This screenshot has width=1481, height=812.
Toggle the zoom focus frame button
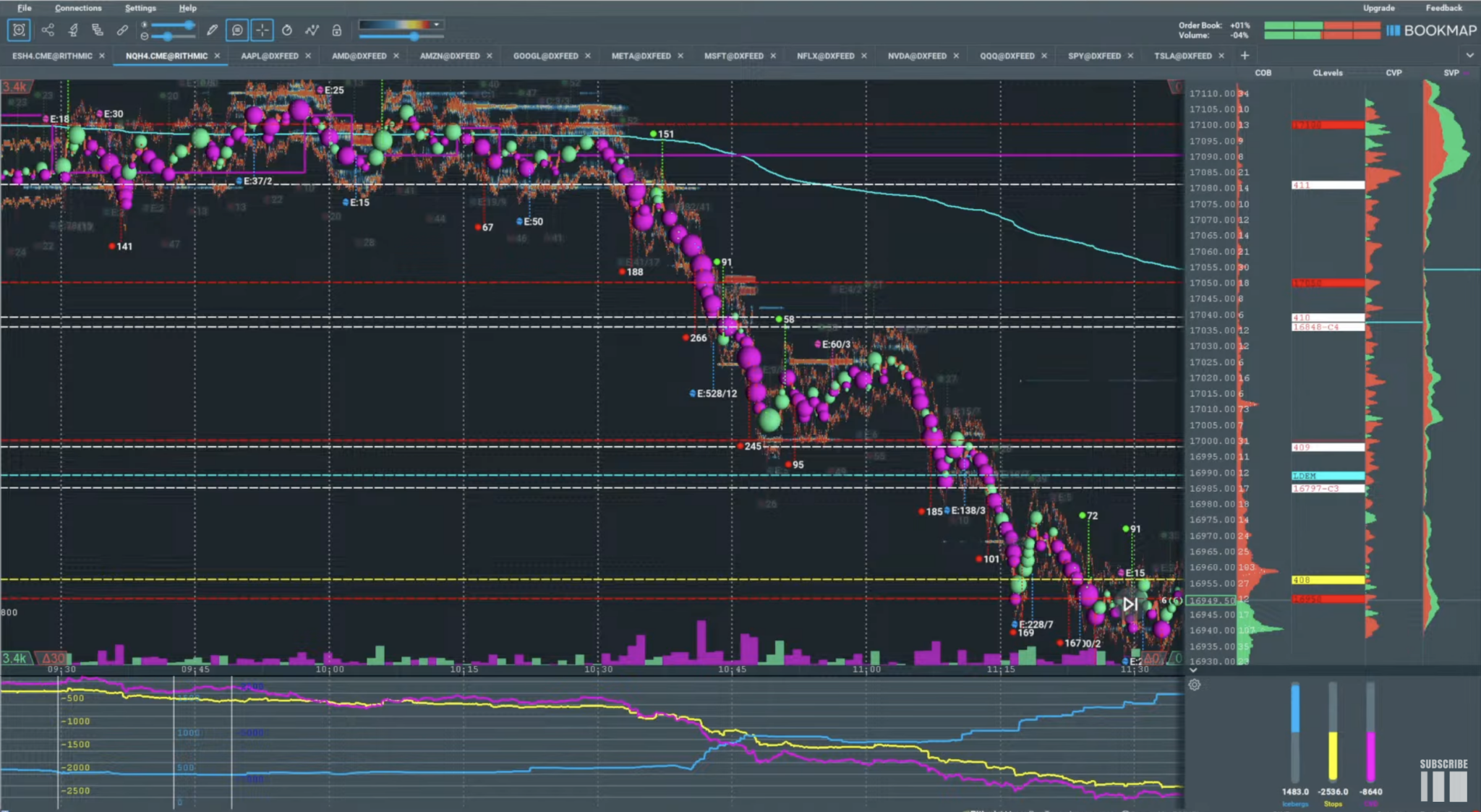[19, 30]
